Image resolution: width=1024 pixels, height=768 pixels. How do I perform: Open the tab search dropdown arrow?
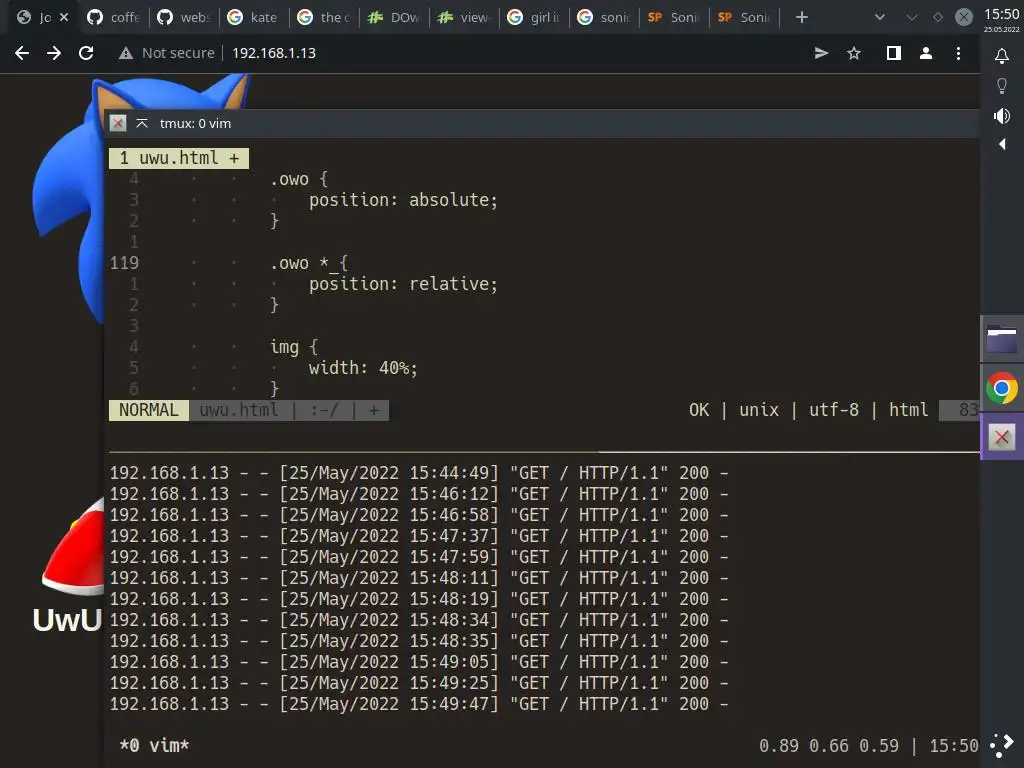click(880, 17)
